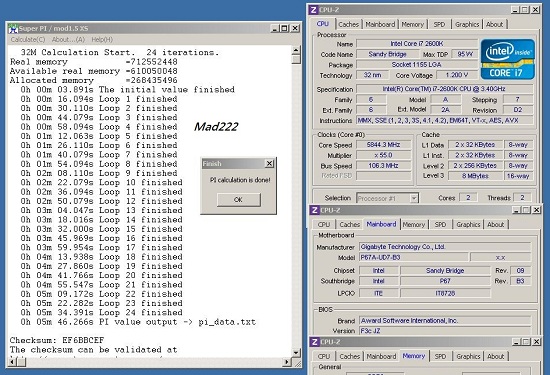The width and height of the screenshot is (550, 375).
Task: Open the Help(H) menu
Action: pyautogui.click(x=102, y=40)
